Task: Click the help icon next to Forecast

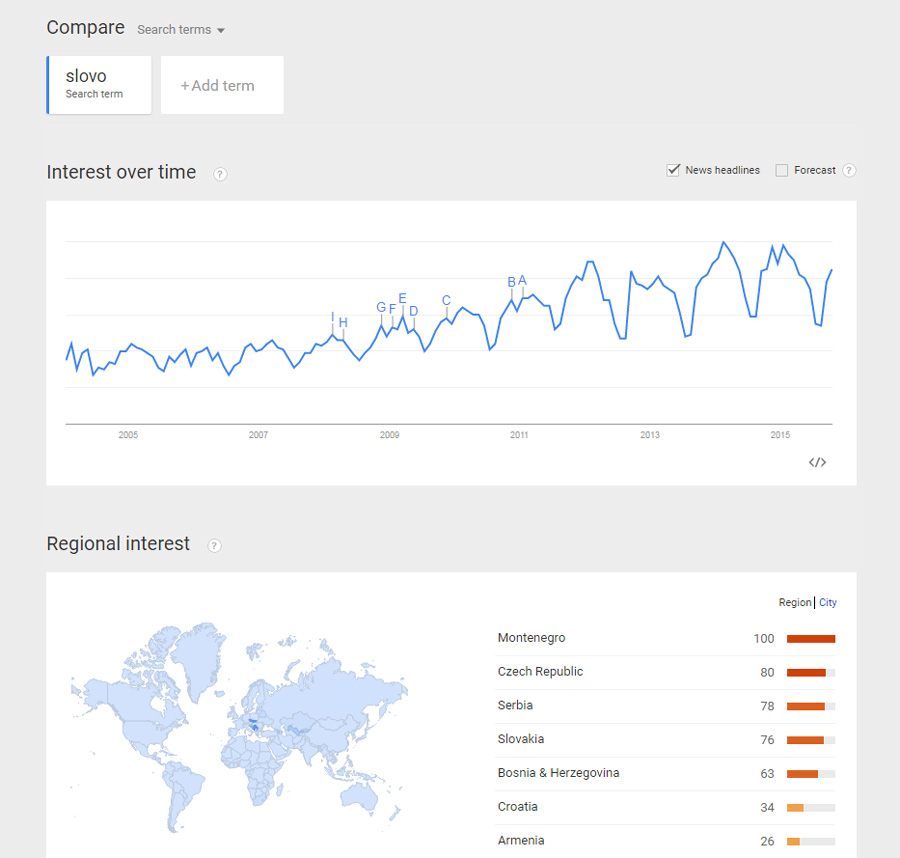Action: [x=849, y=171]
